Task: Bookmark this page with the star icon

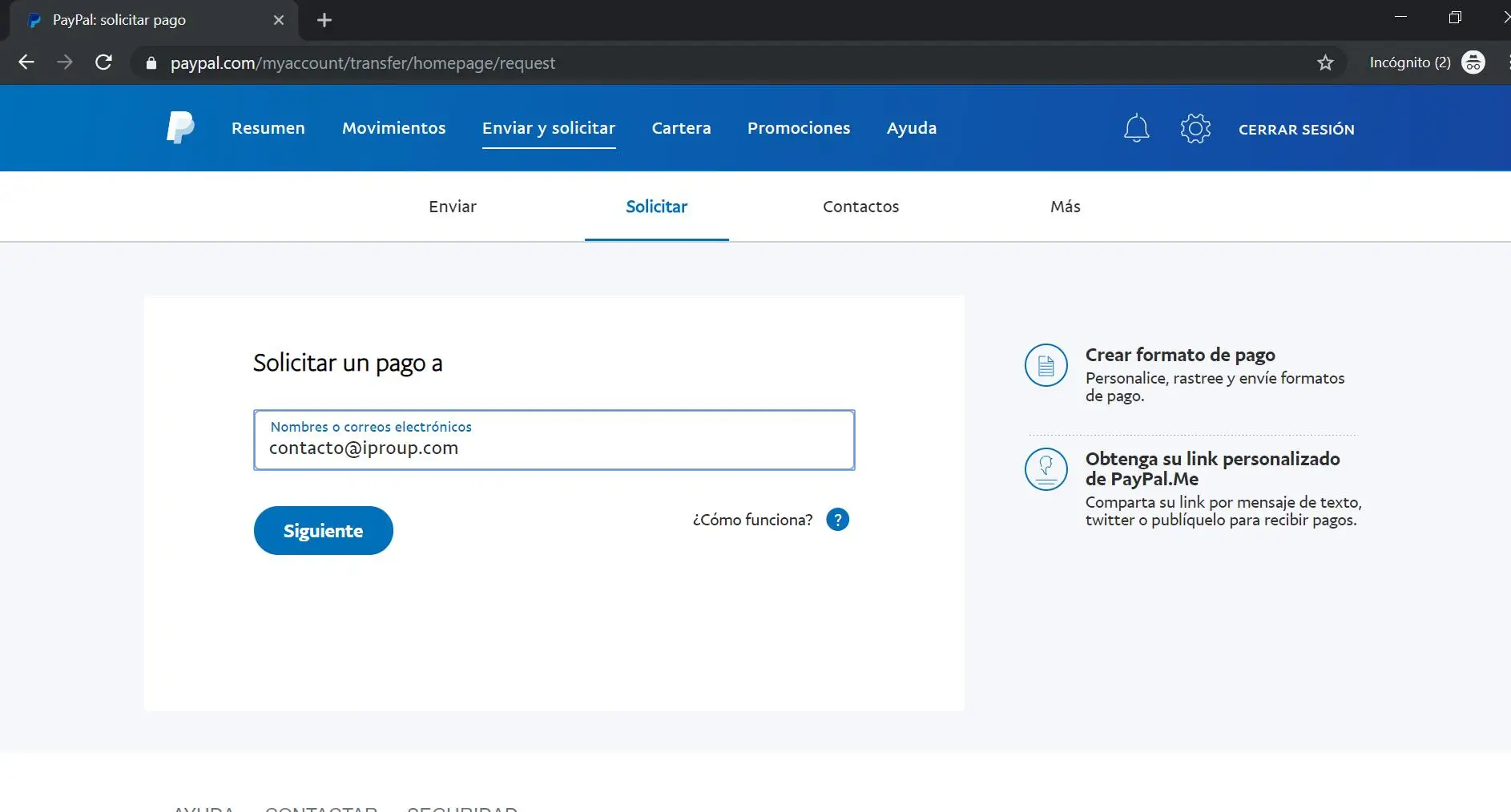Action: click(x=1325, y=62)
